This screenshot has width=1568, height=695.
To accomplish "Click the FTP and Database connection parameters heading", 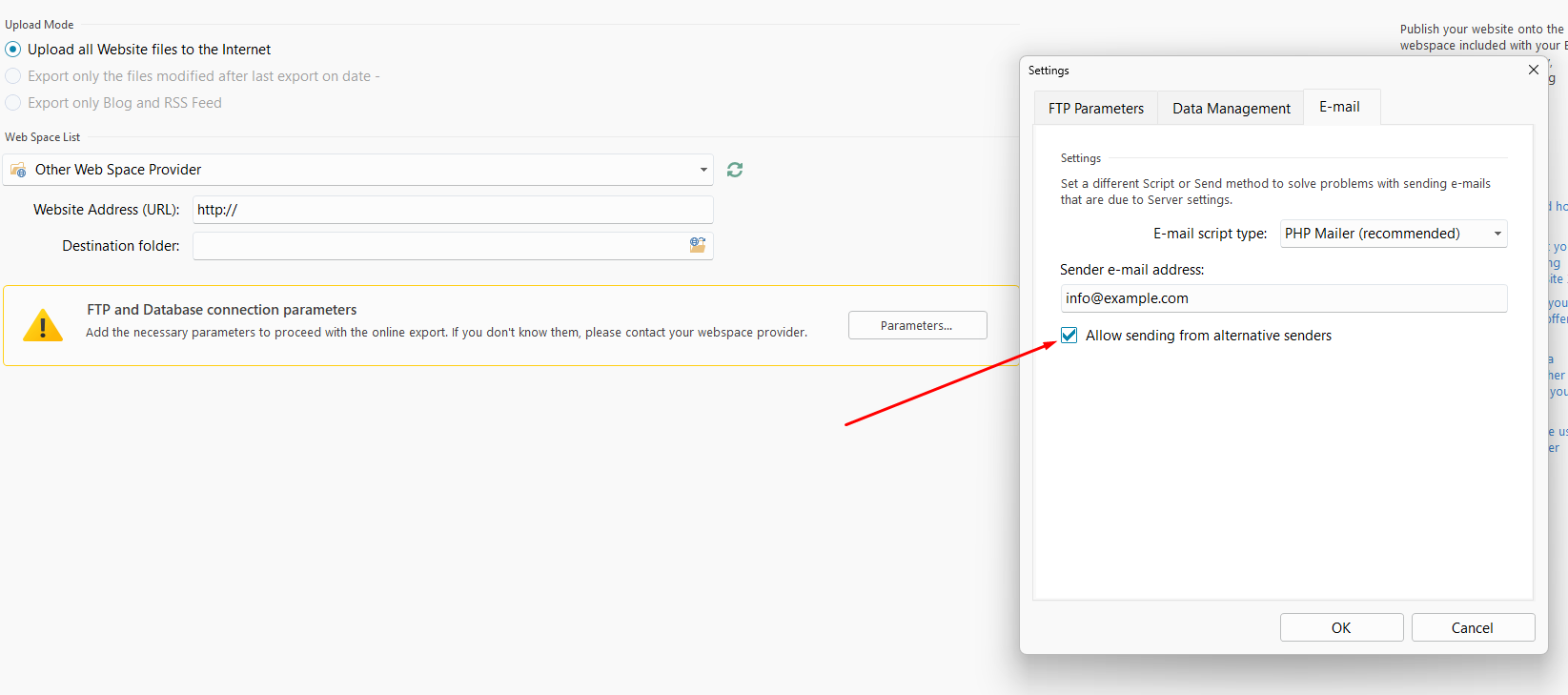I will pos(222,310).
